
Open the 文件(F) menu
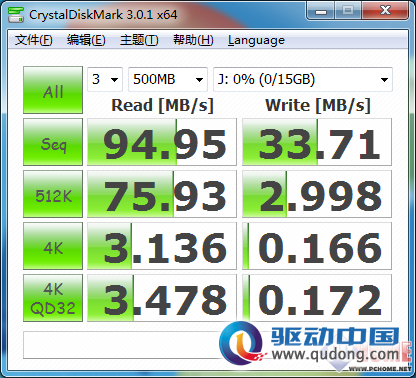(x=34, y=40)
